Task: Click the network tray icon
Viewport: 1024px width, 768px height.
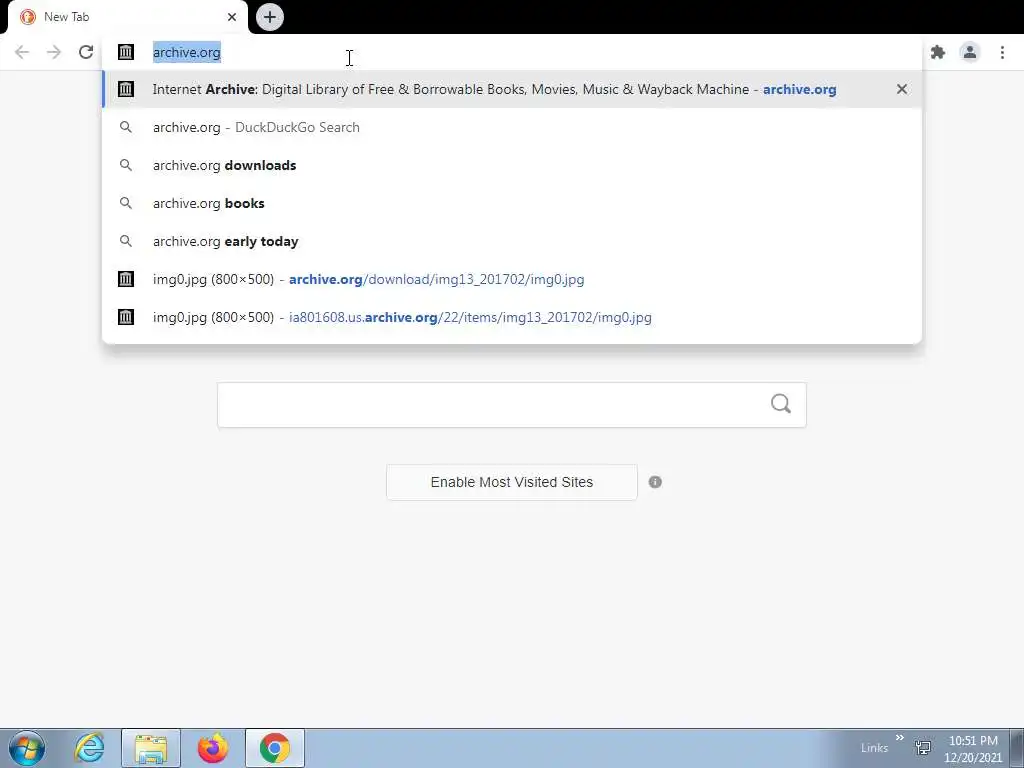Action: click(923, 747)
